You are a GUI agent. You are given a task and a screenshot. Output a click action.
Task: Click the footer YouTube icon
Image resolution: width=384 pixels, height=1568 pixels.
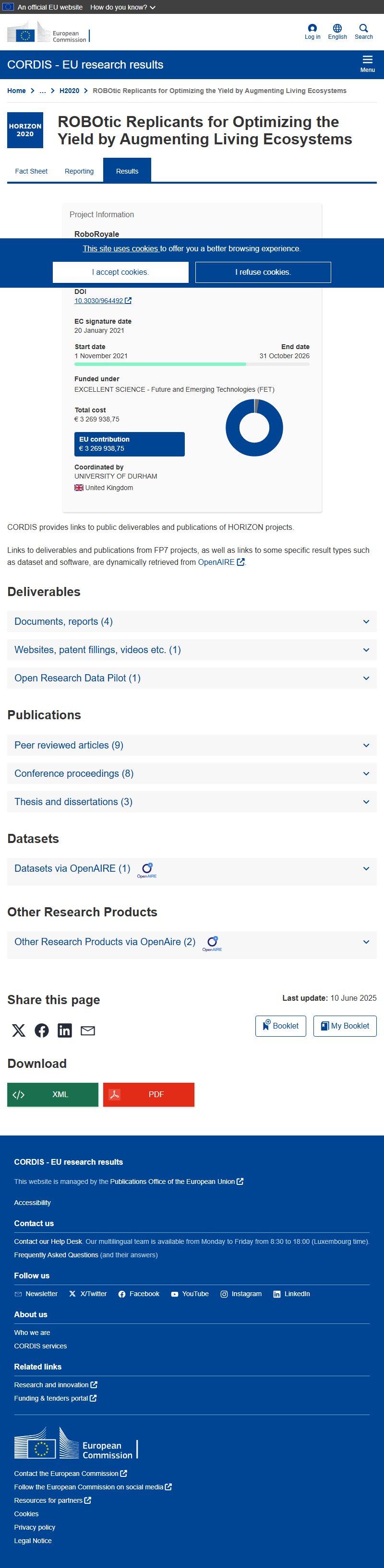(x=175, y=1294)
